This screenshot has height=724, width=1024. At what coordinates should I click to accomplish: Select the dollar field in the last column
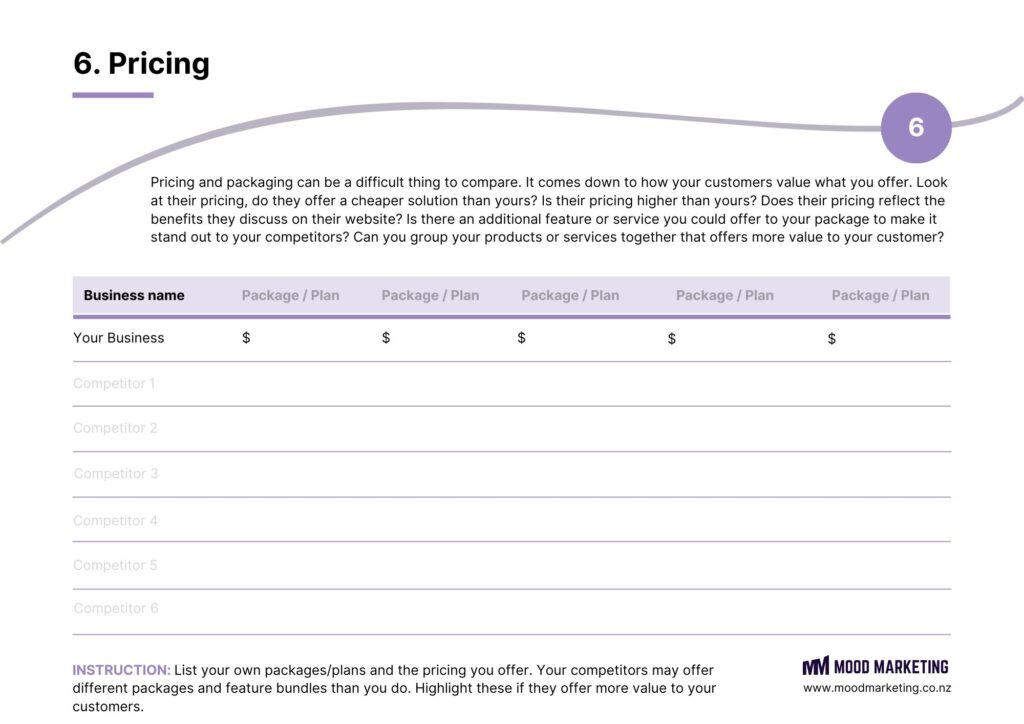coord(832,339)
